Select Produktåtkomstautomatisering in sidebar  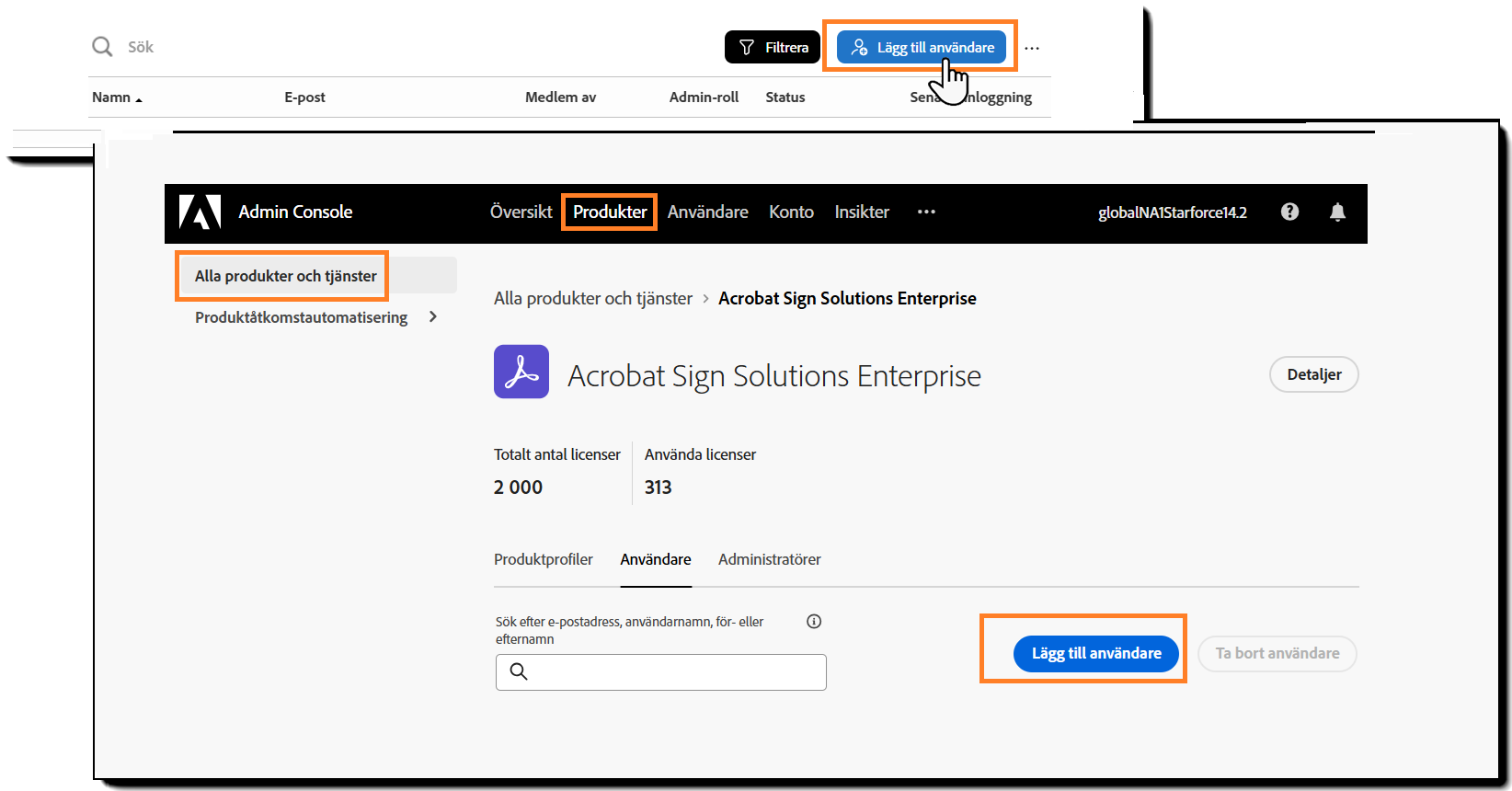point(301,317)
